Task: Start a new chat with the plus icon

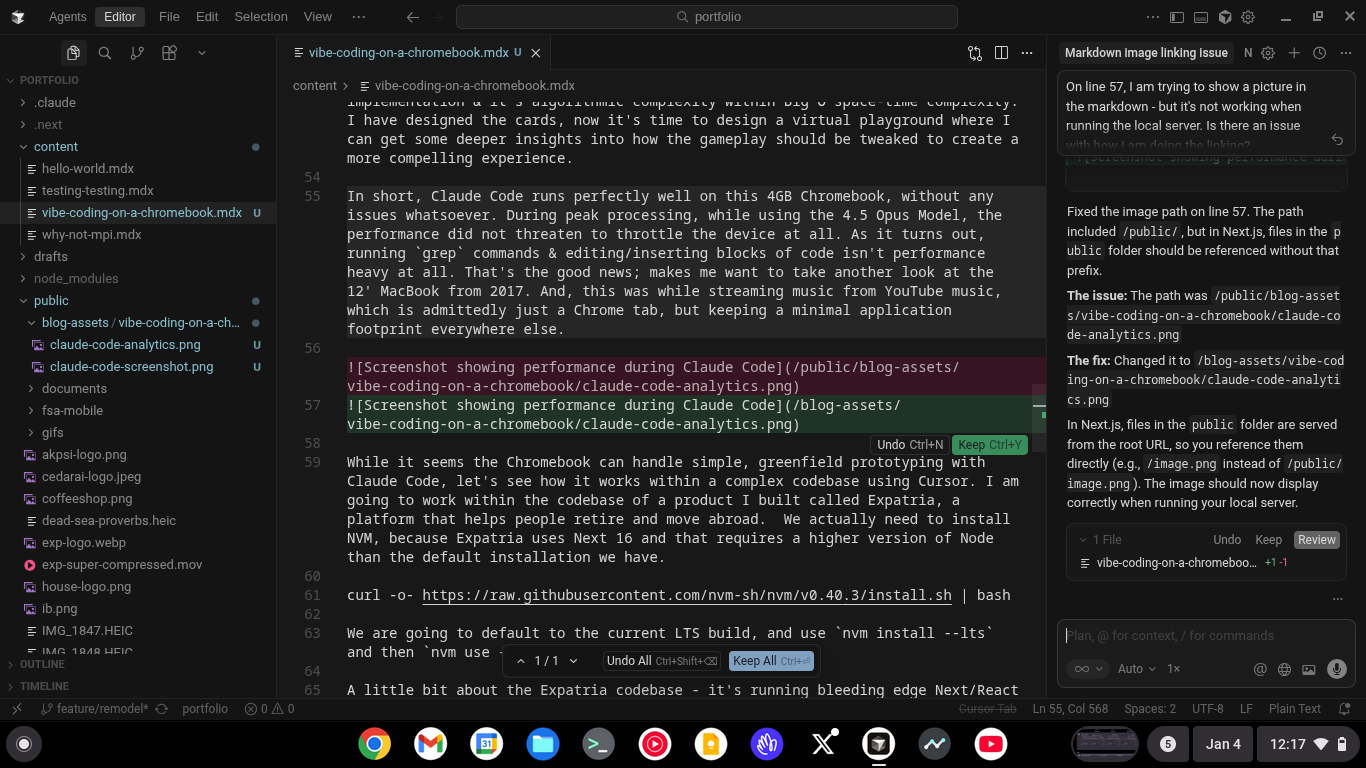Action: (1294, 52)
